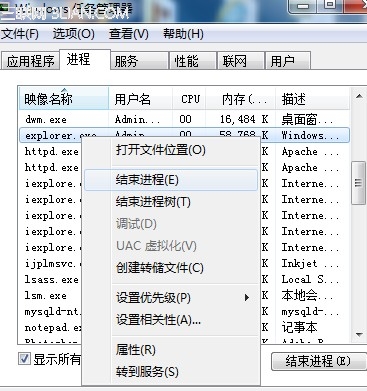Screen dimensions: 367x391
Task: Switch to the 应用程序 tab
Action: point(30,61)
